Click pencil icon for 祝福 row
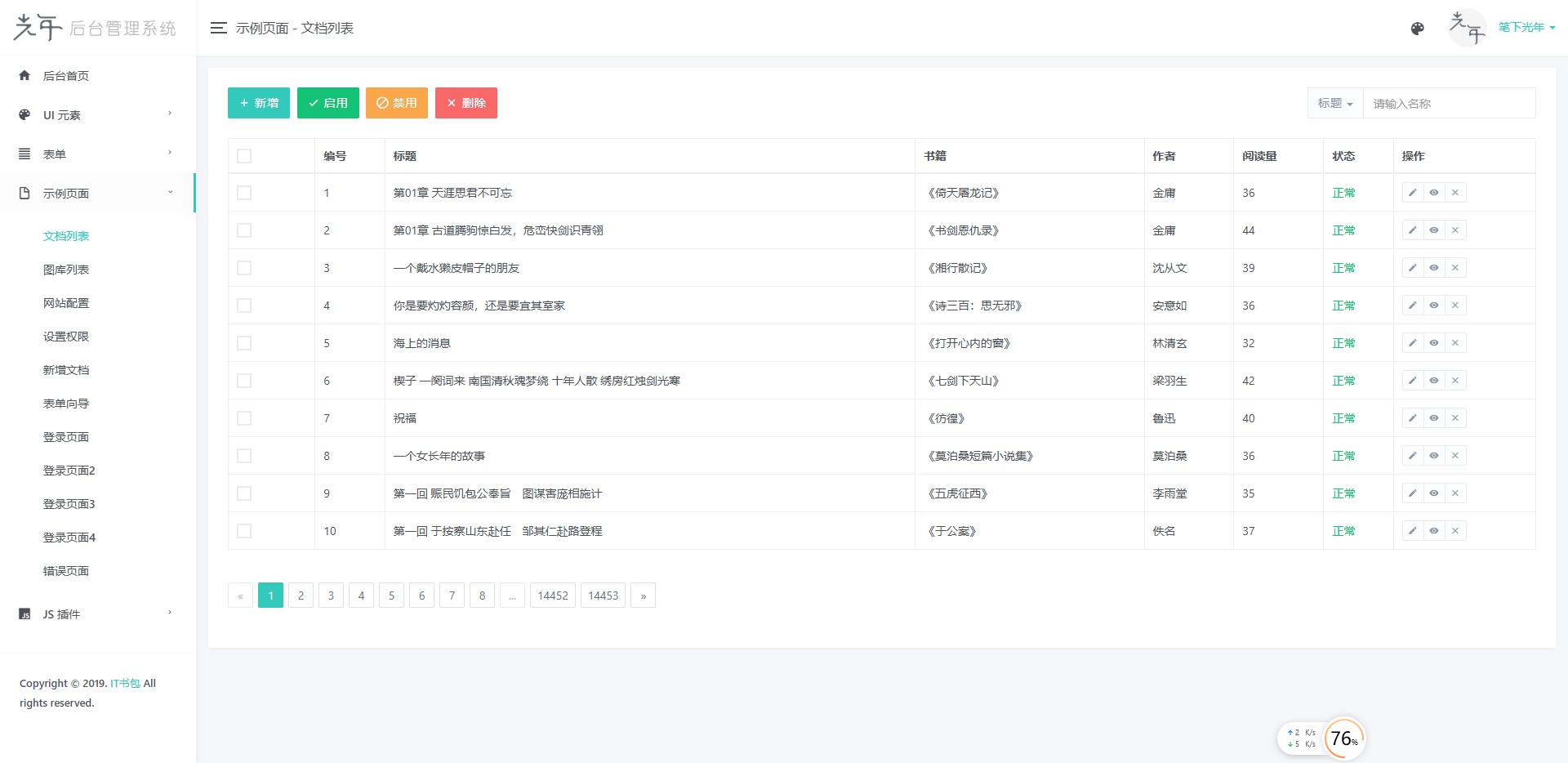 pos(1413,418)
